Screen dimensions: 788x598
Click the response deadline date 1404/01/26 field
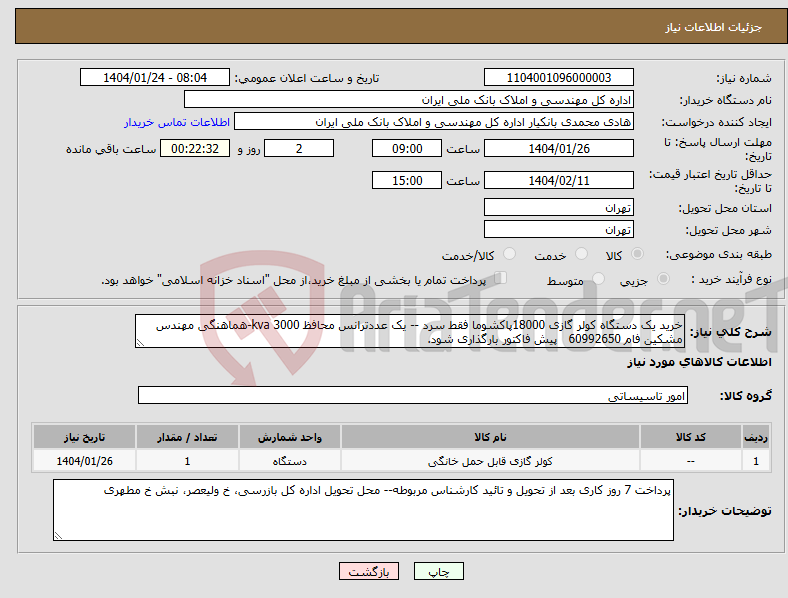[558, 149]
